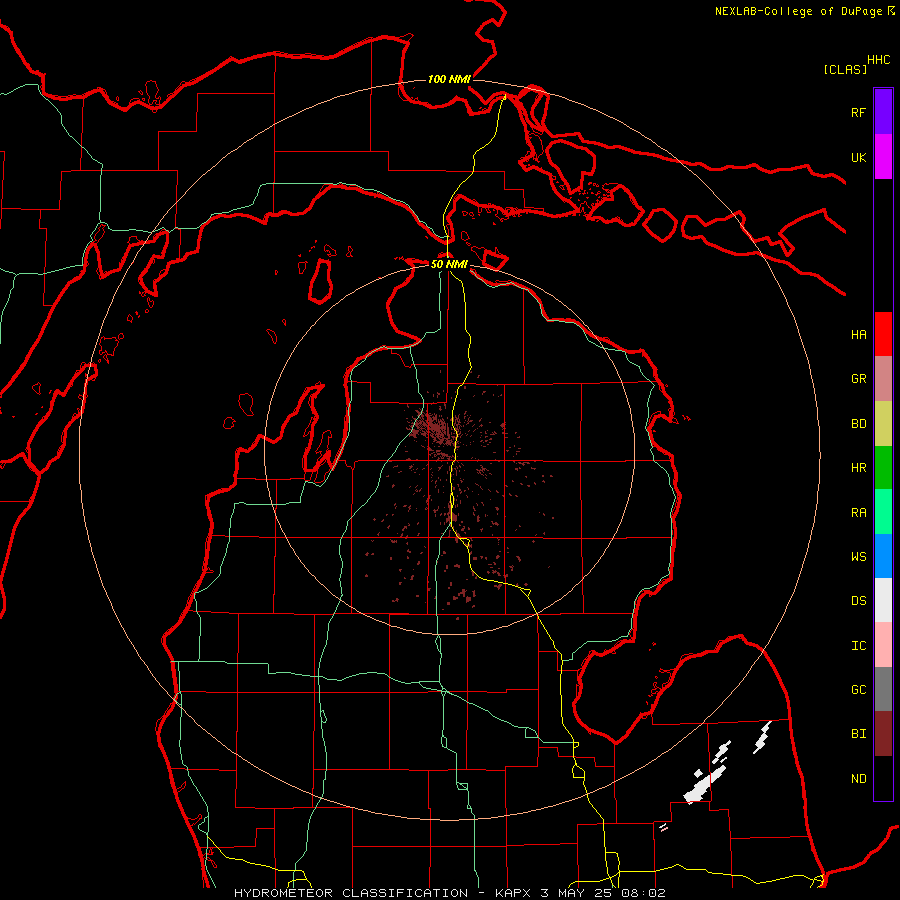The width and height of the screenshot is (900, 900).
Task: Pick the yellow BD legend swatch
Action: [883, 424]
